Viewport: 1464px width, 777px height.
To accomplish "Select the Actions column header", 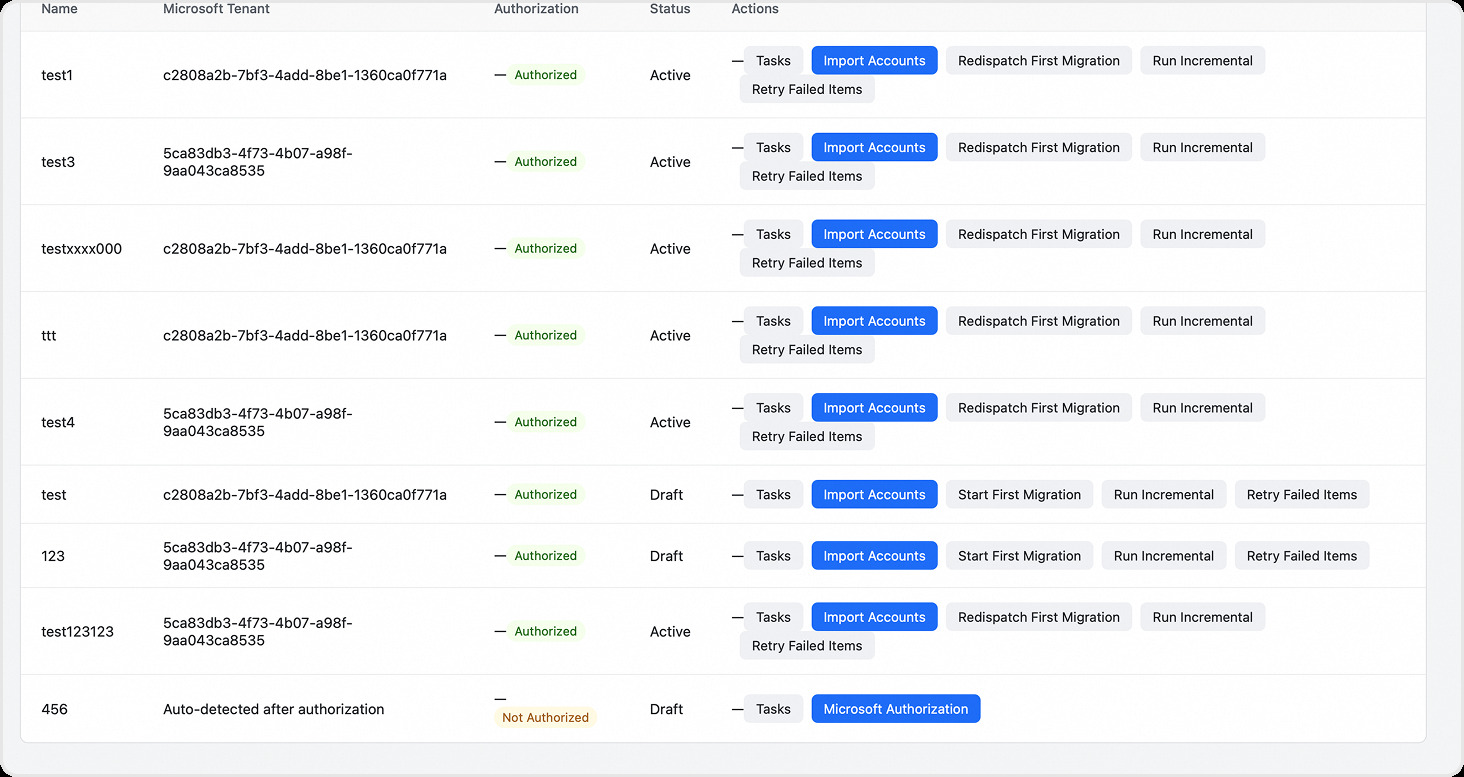I will pyautogui.click(x=755, y=9).
